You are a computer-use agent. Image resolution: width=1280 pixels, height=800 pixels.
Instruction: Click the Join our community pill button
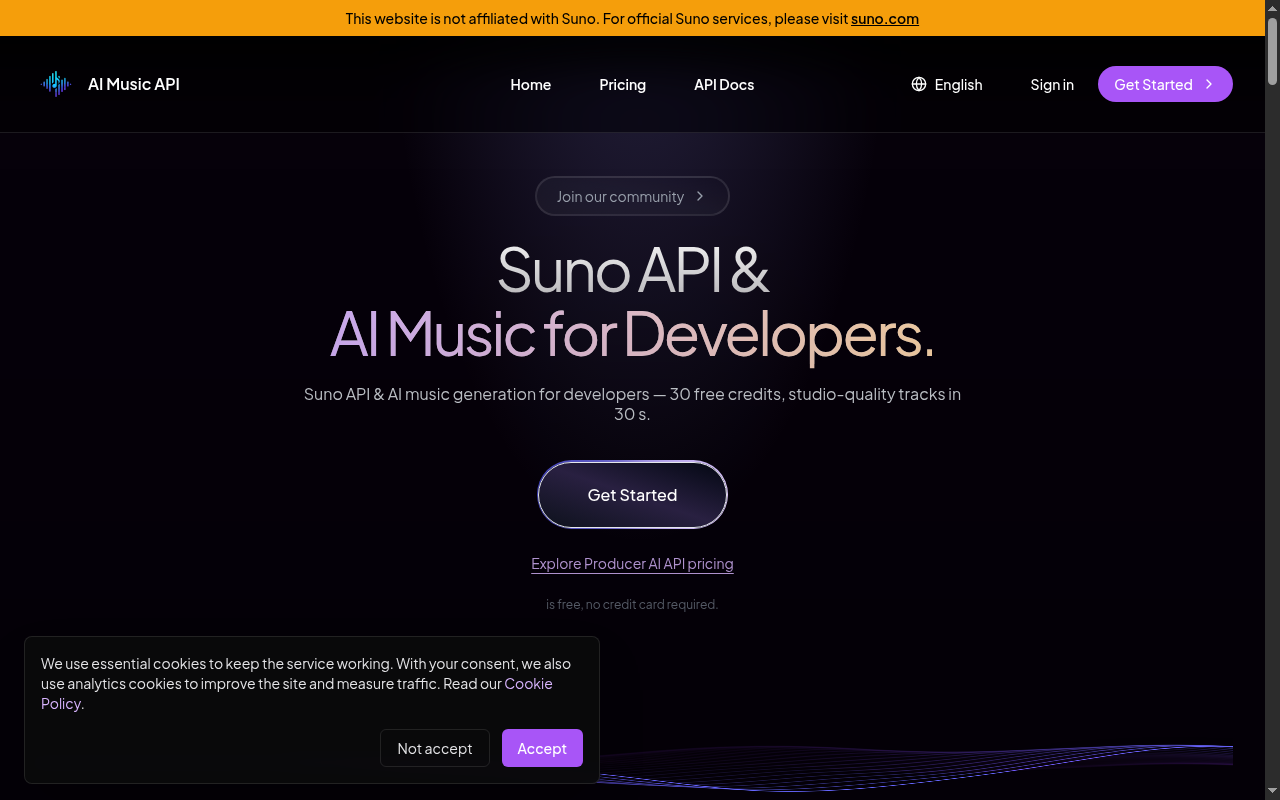point(632,196)
